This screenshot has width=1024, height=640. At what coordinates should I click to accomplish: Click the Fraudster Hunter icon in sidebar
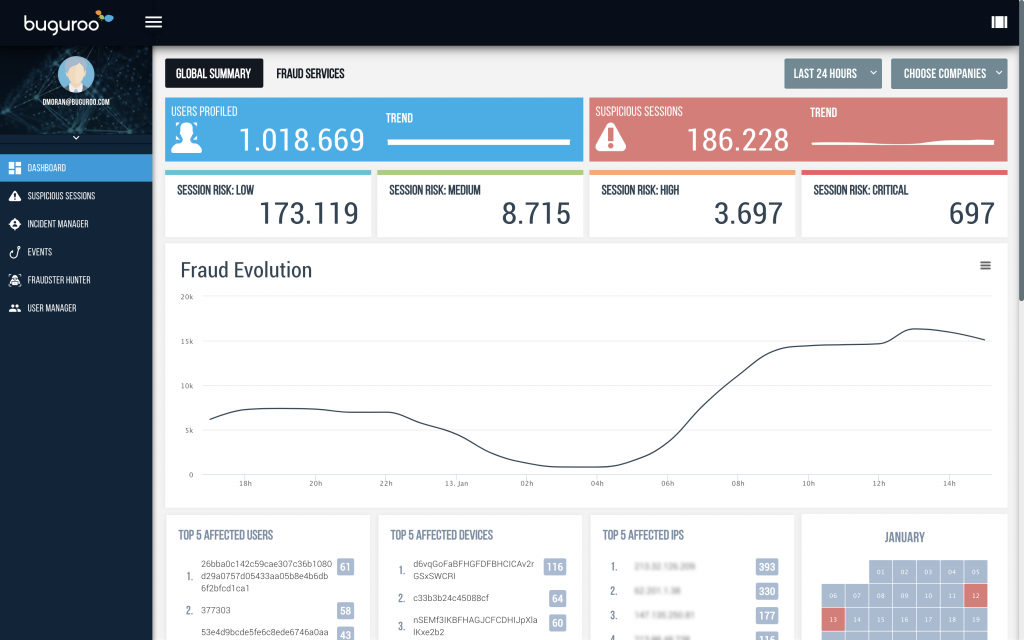[14, 280]
